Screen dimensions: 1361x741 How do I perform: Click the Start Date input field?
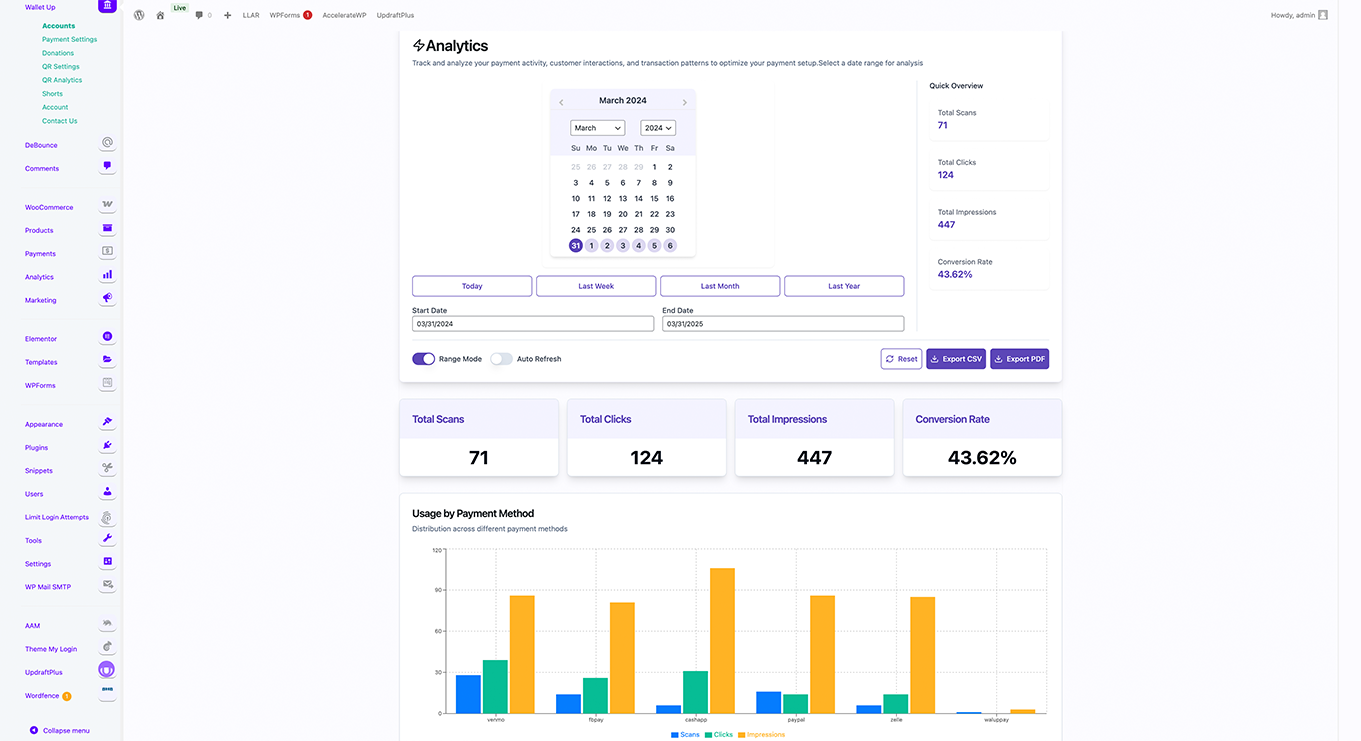pos(533,324)
